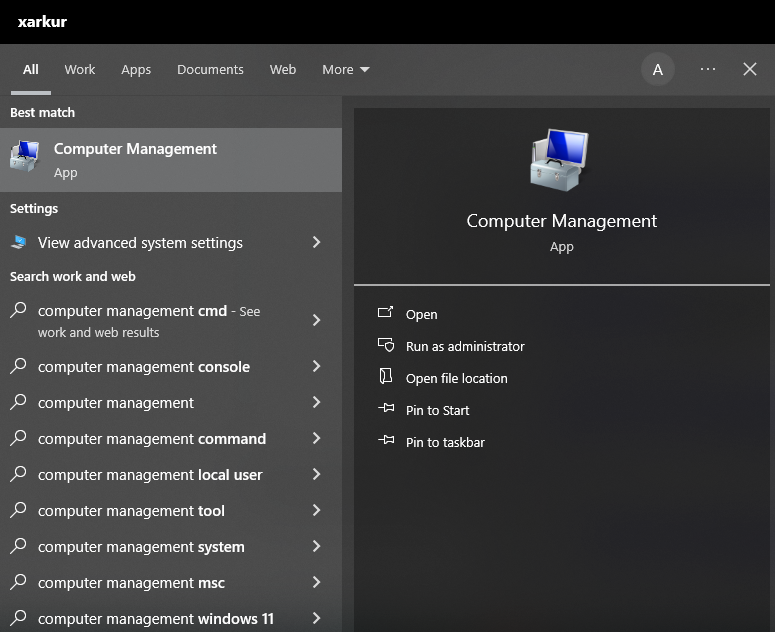
Task: Open the account avatar labeled A
Action: pos(657,70)
